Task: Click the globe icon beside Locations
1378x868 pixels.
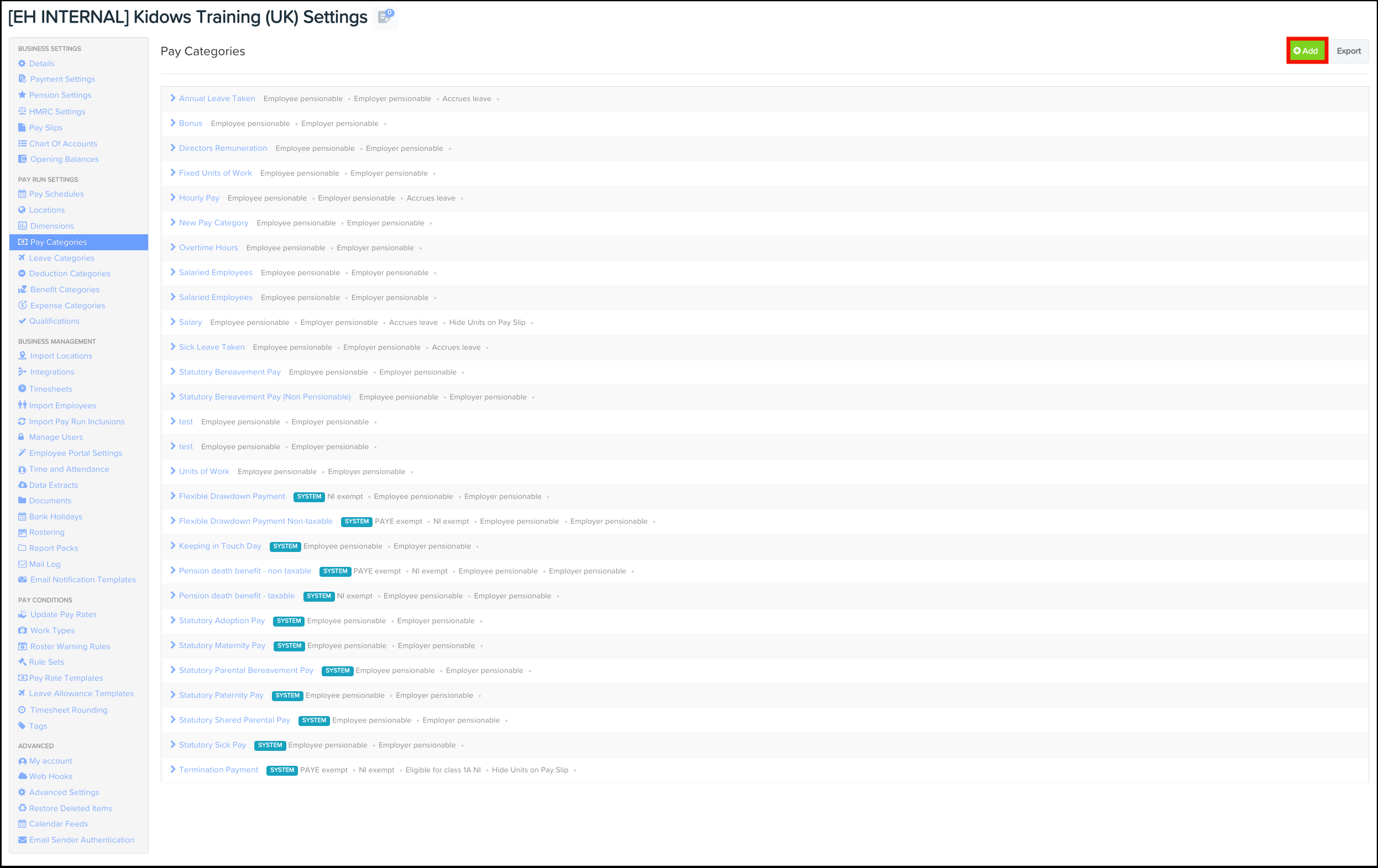Action: tap(22, 210)
